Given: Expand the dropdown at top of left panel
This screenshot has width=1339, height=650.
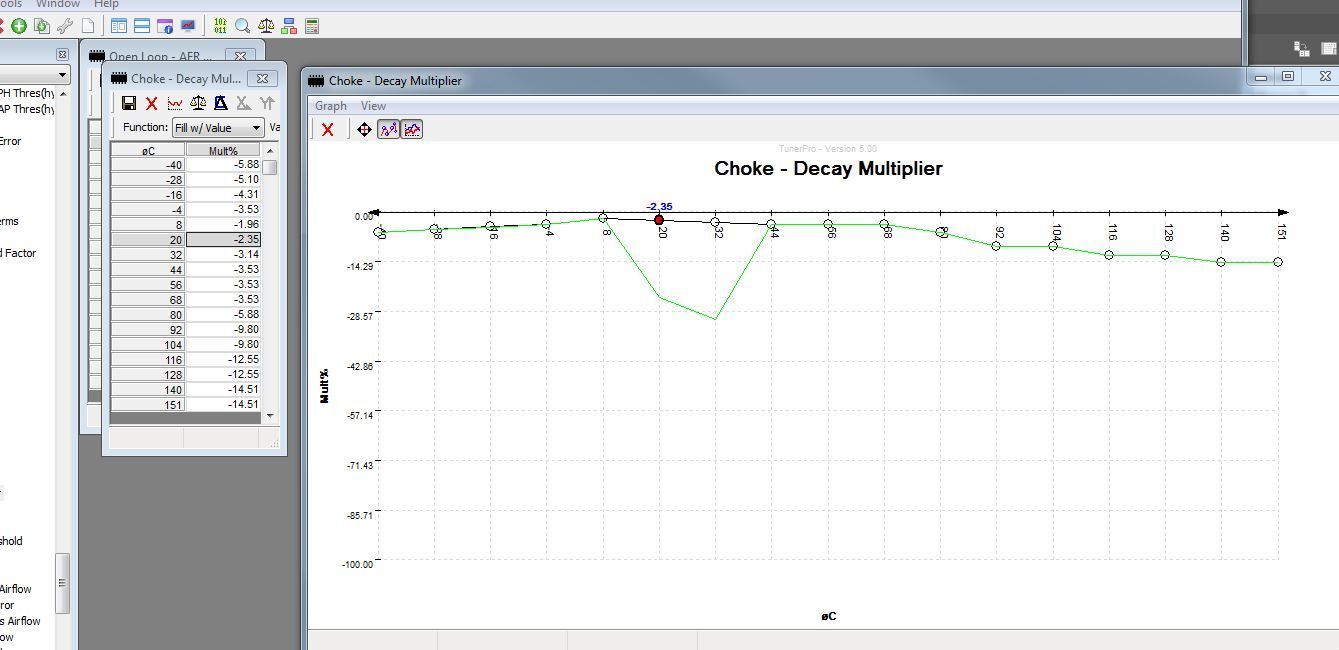Looking at the screenshot, I should (62, 75).
